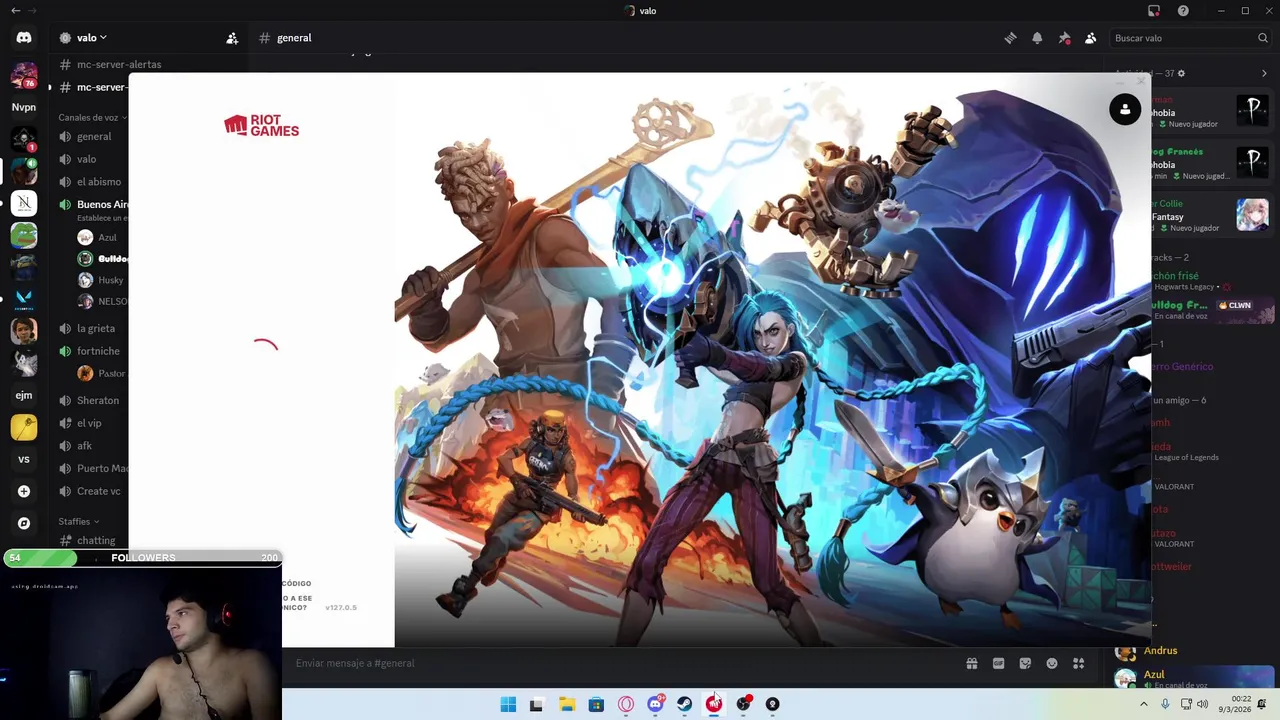Viewport: 1280px width, 720px height.
Task: Toggle microphone icon in system tray
Action: pos(1165,704)
